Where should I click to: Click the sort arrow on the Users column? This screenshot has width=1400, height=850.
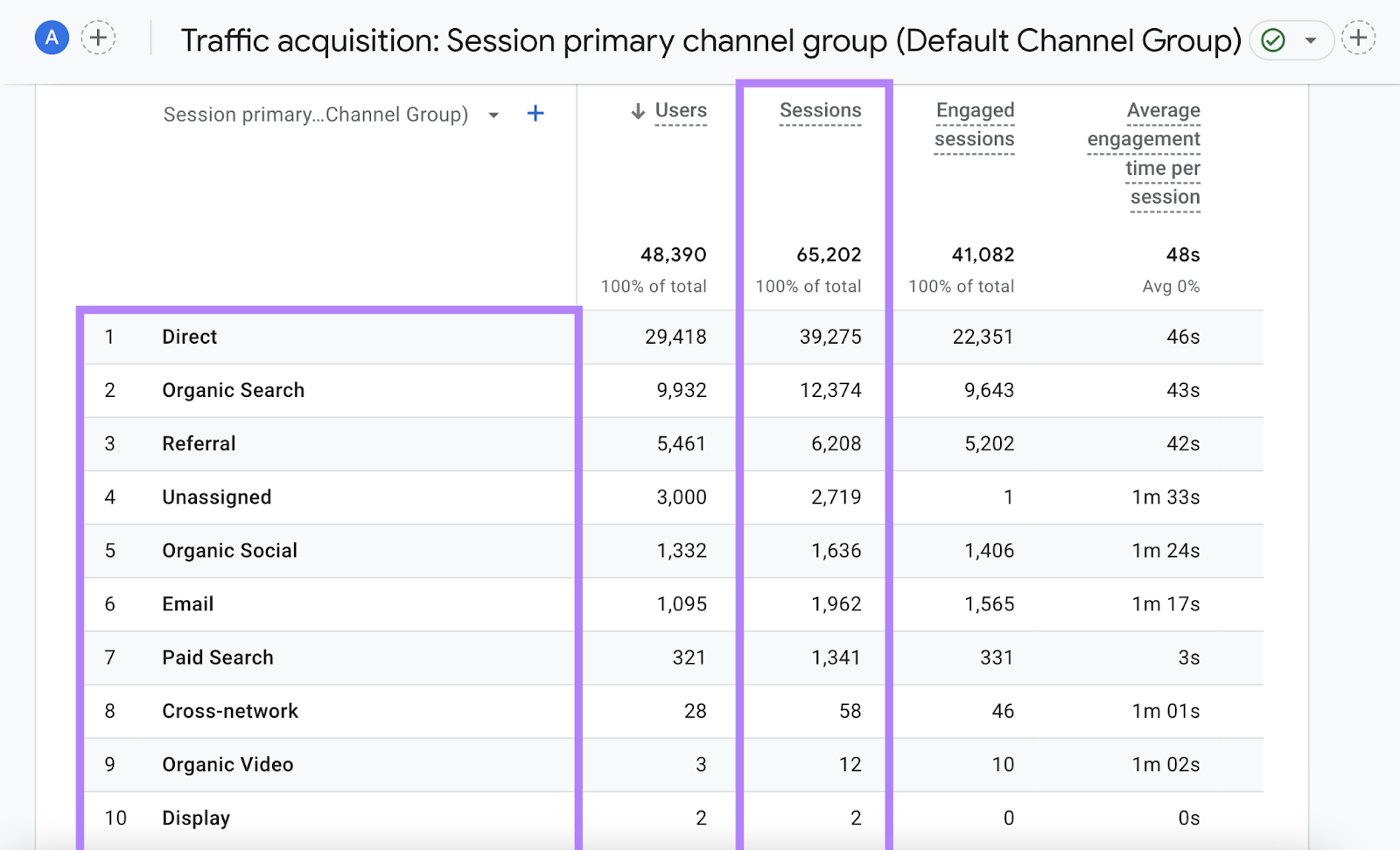pos(635,110)
